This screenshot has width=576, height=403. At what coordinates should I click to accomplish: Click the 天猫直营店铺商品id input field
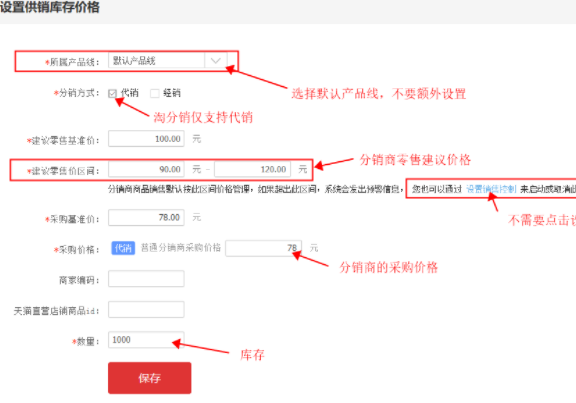[x=146, y=310]
